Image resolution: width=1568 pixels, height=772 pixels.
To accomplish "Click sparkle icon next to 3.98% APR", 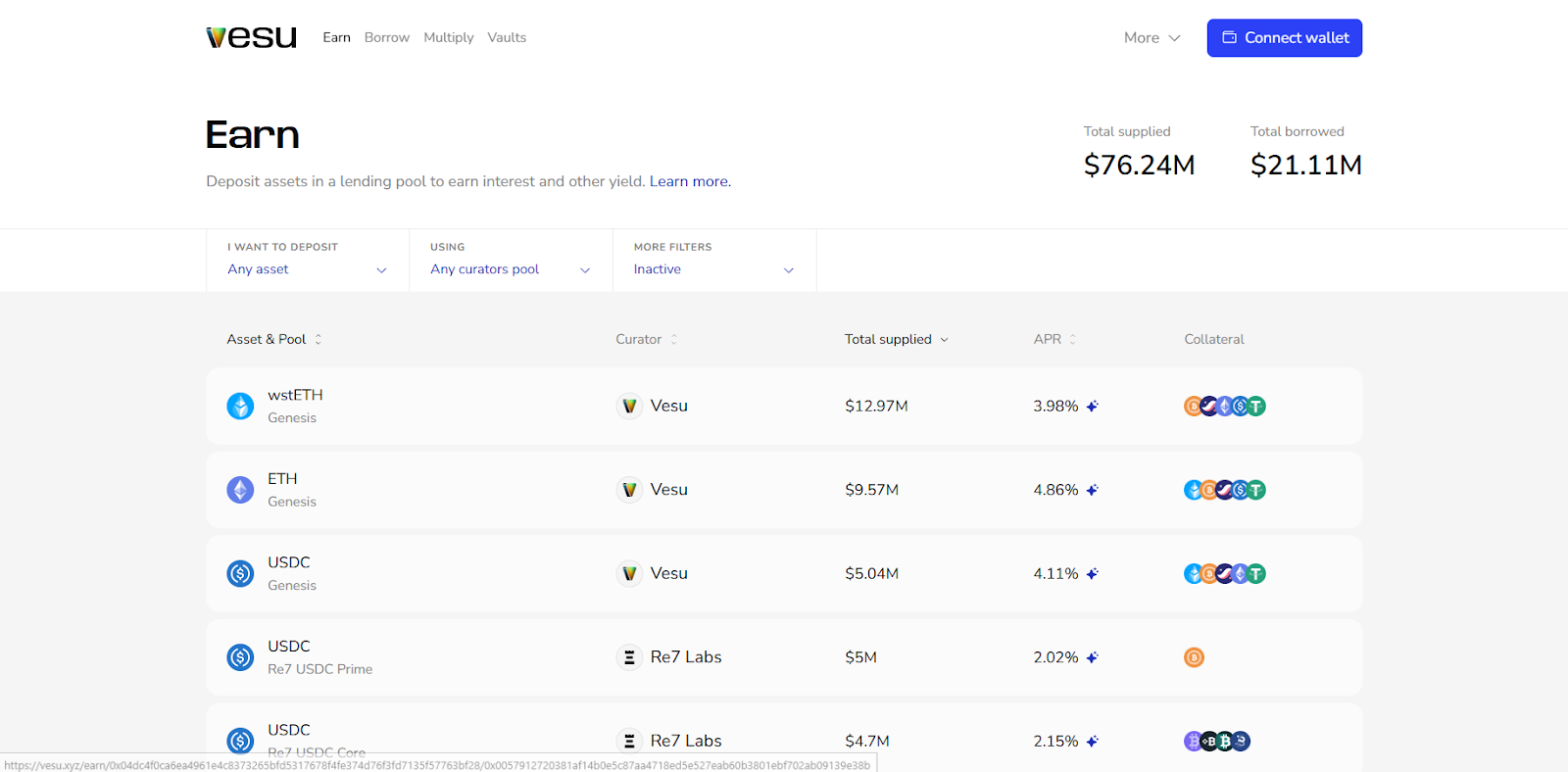I will (1092, 406).
